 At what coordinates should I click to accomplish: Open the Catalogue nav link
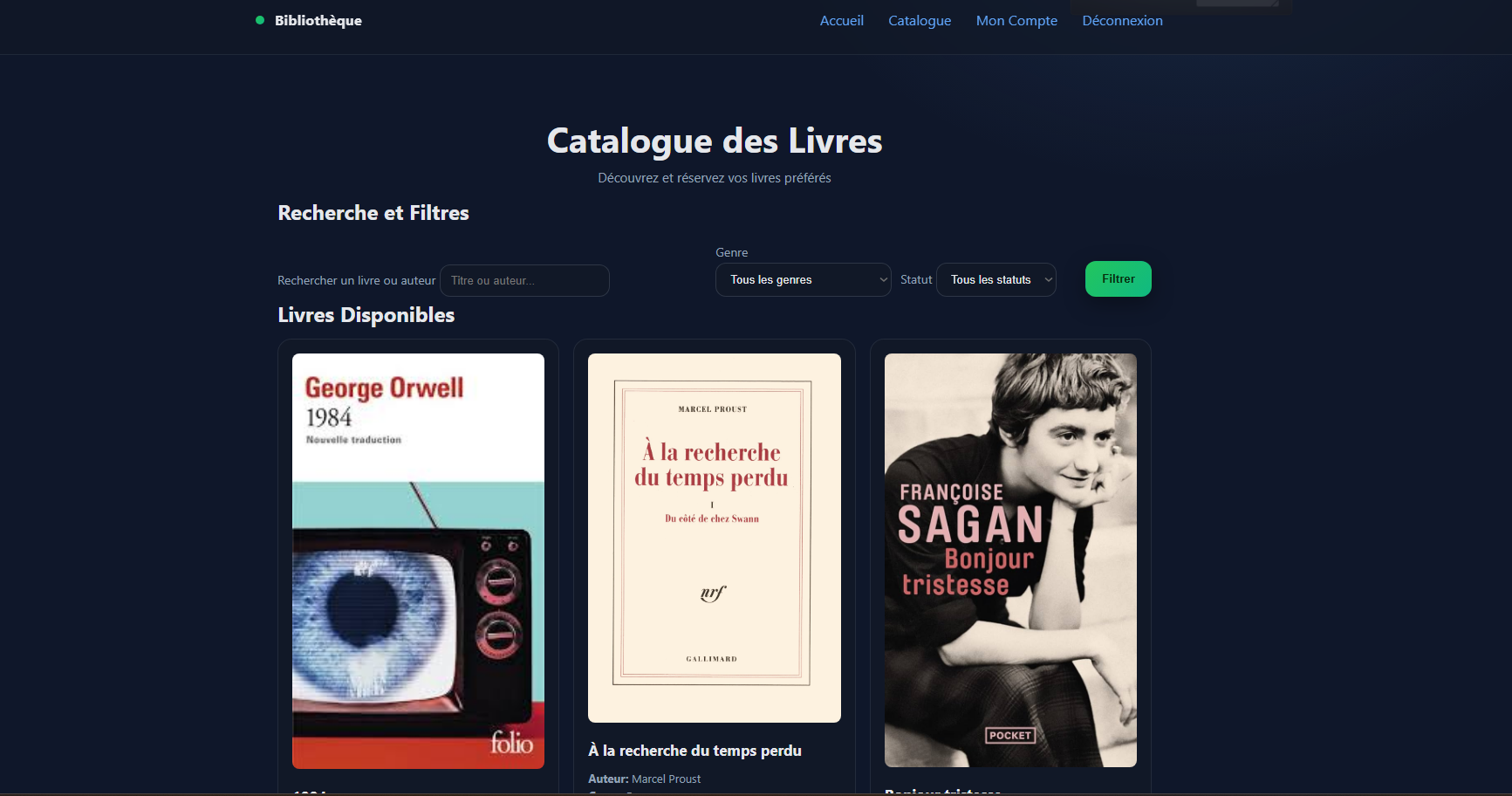[x=920, y=20]
